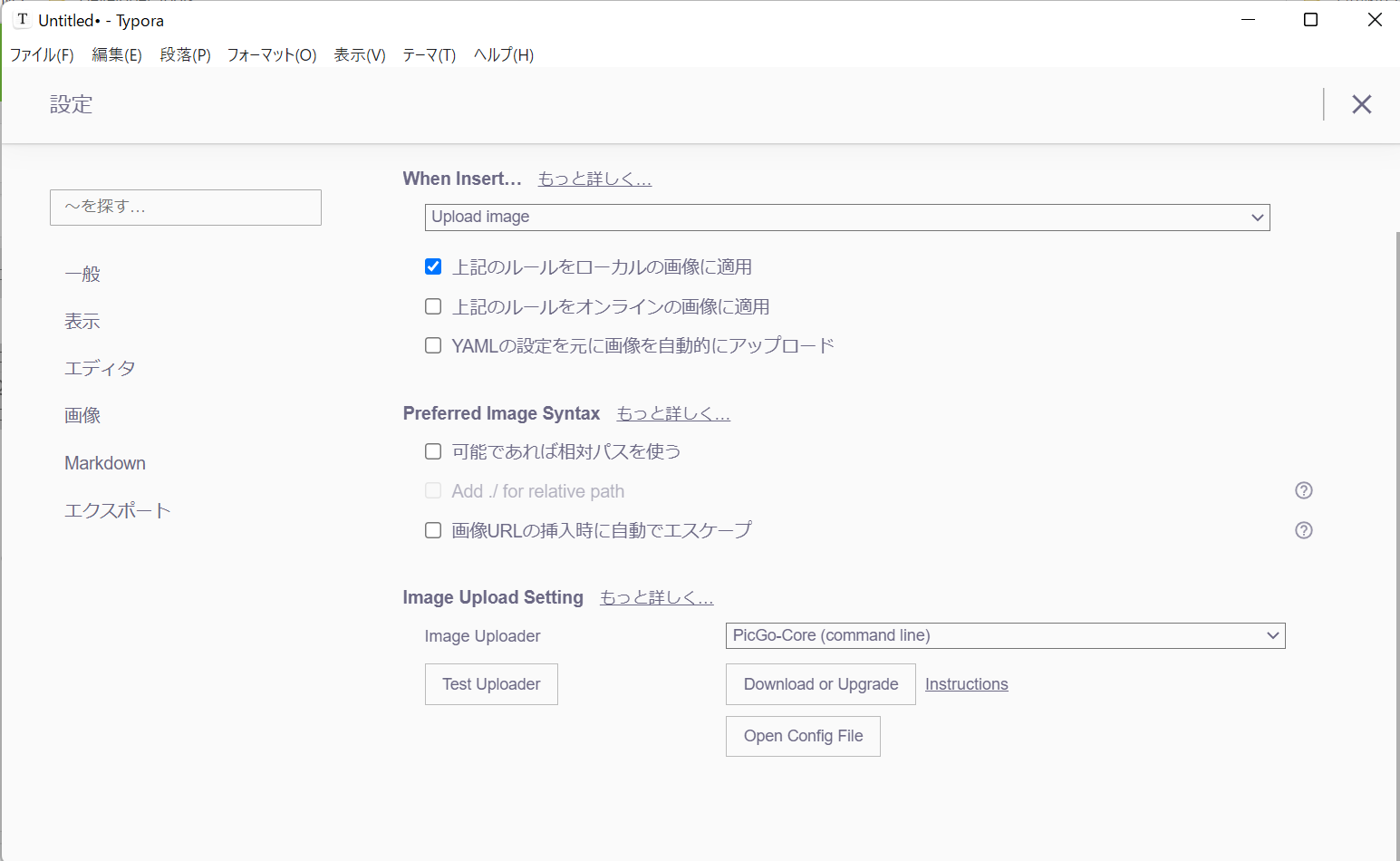
Task: Click help icon beside Add ./ for relative path
Action: (1304, 490)
